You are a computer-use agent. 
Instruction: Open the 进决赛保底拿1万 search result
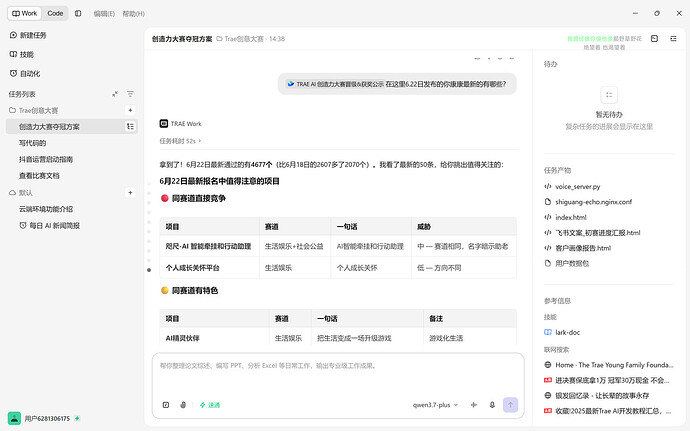(x=612, y=380)
